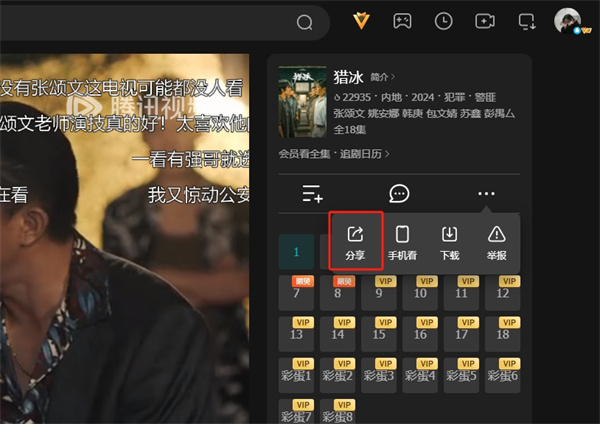
Task: Open the game center icon
Action: (x=402, y=21)
